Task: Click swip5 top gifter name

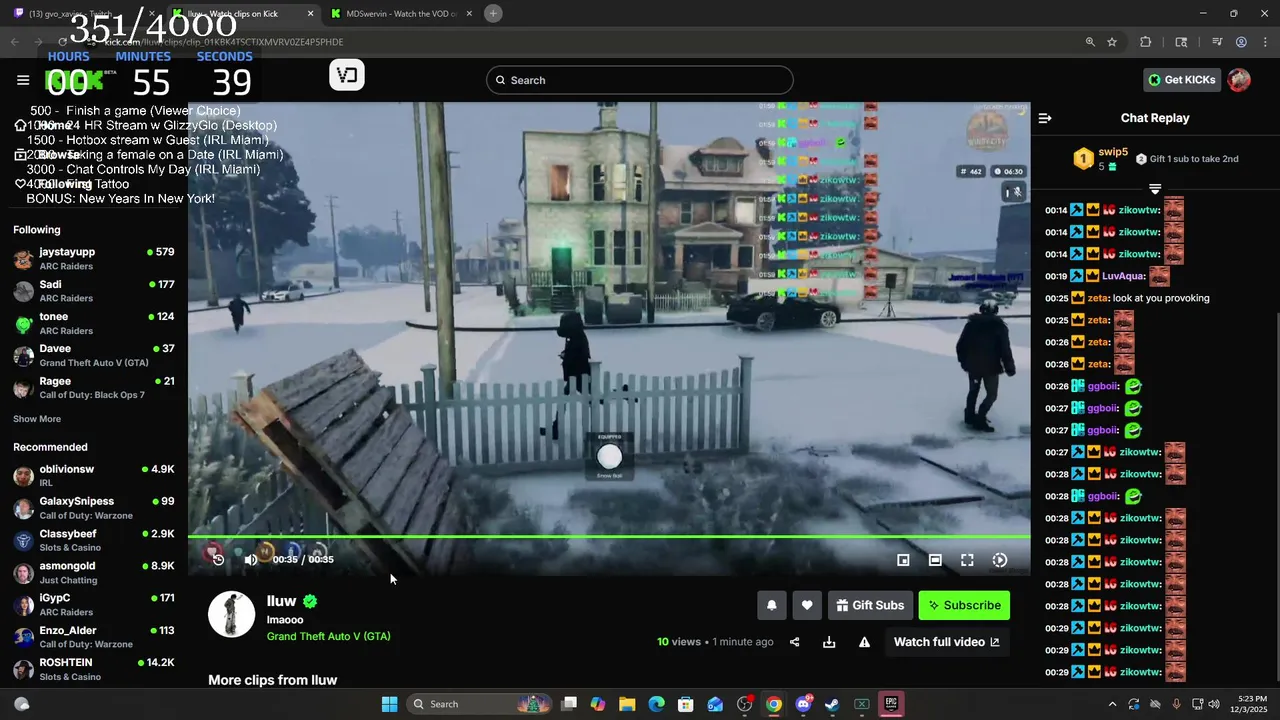Action: pos(1113,152)
